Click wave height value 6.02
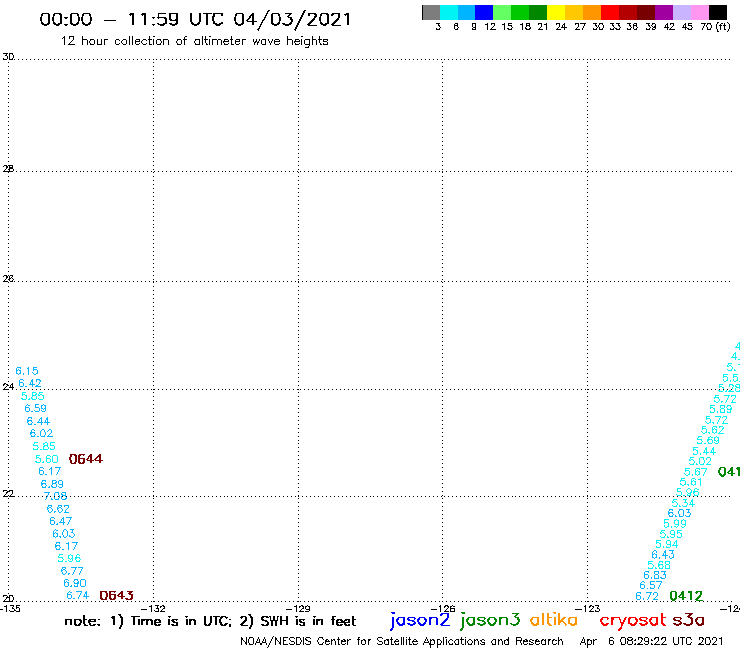This screenshot has height=650, width=740. [42, 433]
